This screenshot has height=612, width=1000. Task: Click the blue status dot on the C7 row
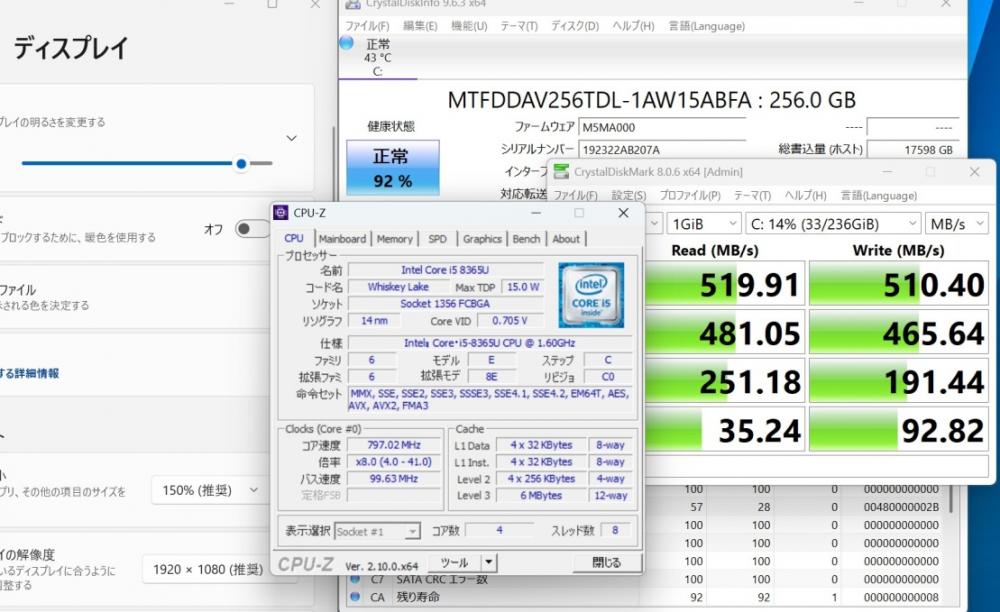355,579
